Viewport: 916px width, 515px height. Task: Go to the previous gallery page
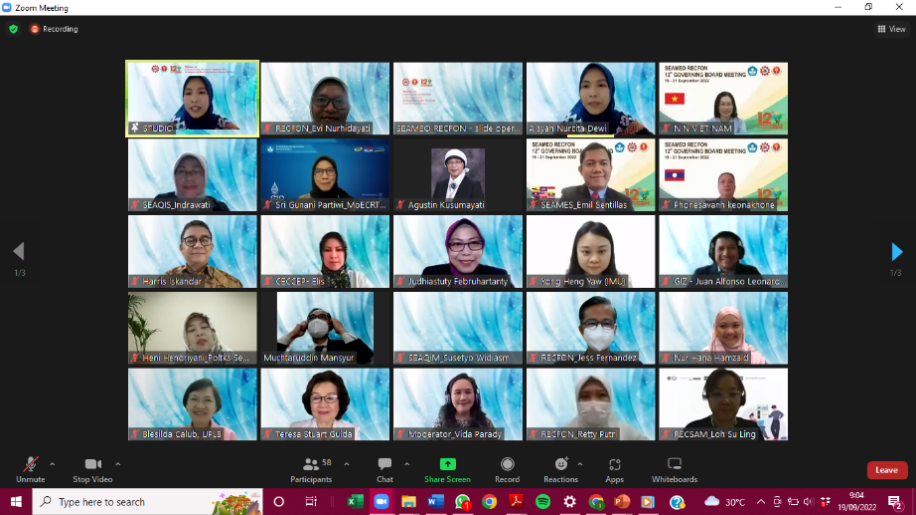tap(18, 252)
